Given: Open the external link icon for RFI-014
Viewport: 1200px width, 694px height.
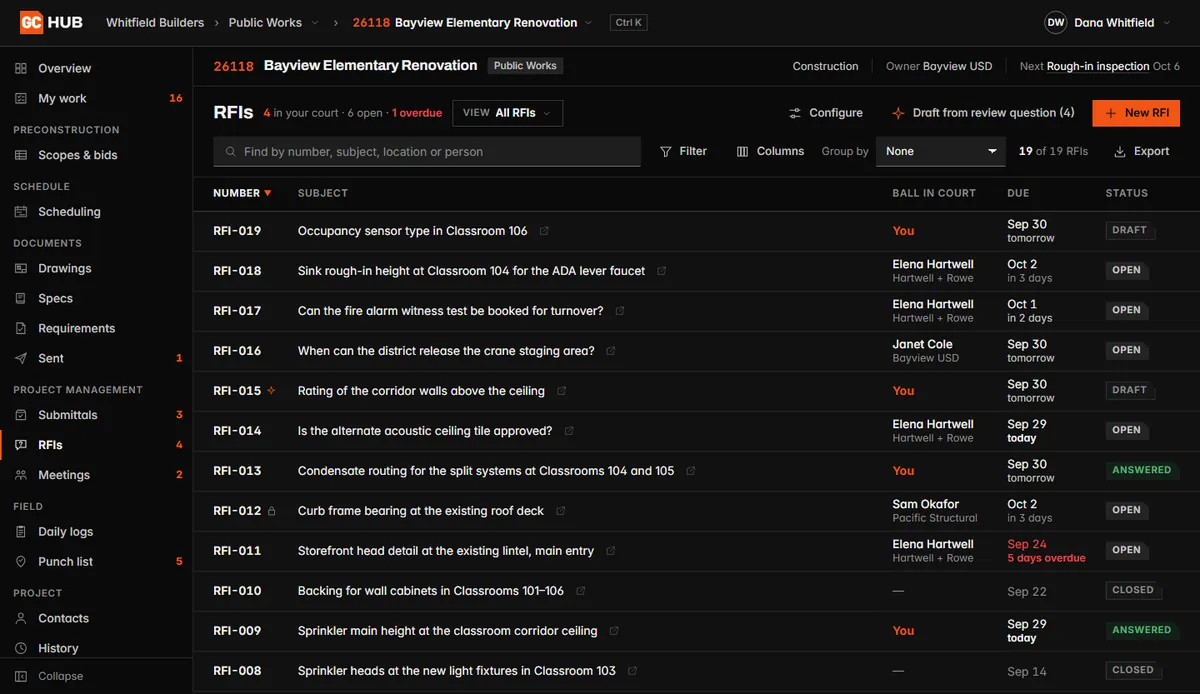Looking at the screenshot, I should pos(569,431).
